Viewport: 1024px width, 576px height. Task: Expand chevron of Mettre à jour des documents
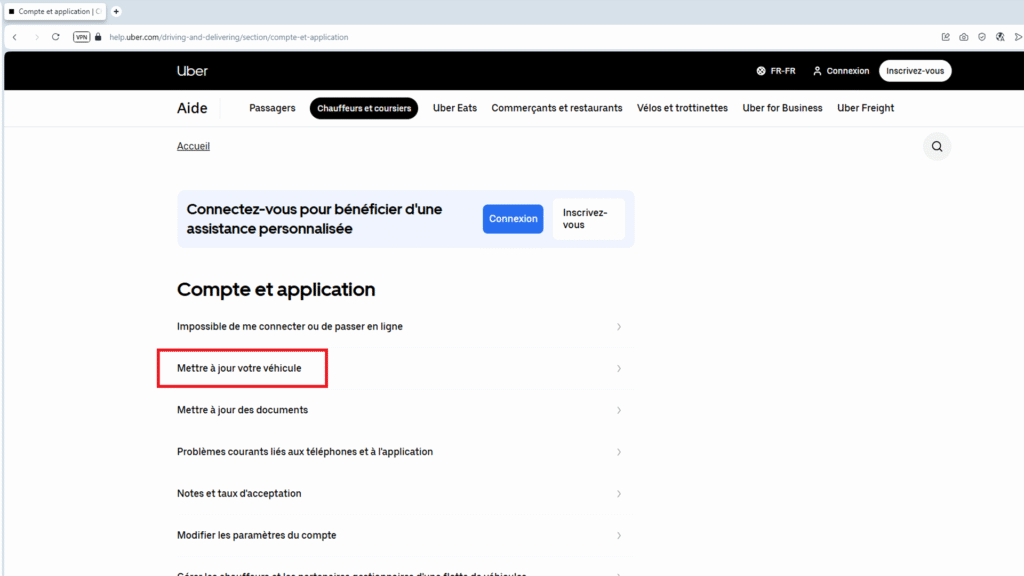tap(618, 410)
